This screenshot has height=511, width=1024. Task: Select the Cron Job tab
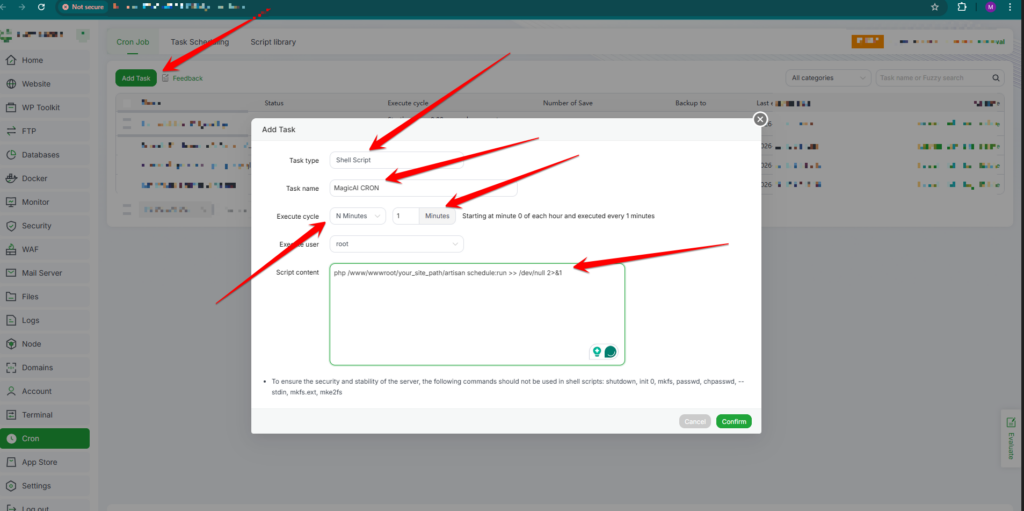point(133,42)
